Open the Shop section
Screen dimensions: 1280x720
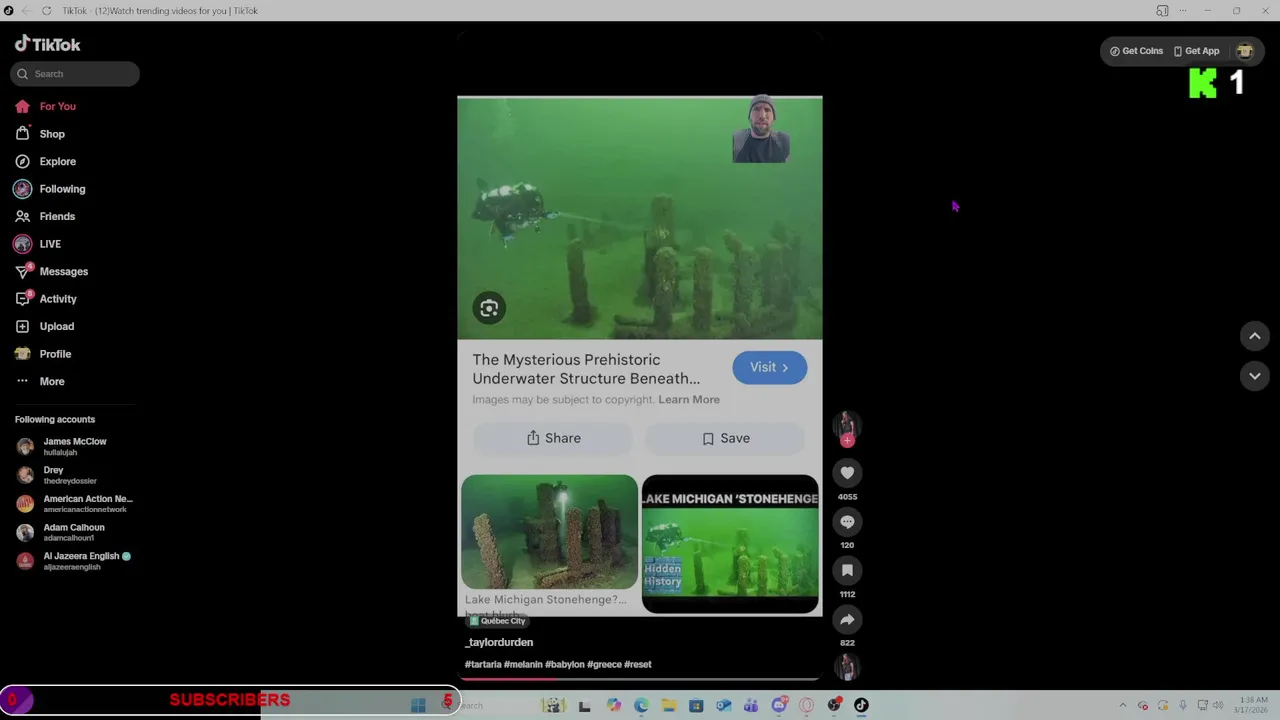pos(40,134)
